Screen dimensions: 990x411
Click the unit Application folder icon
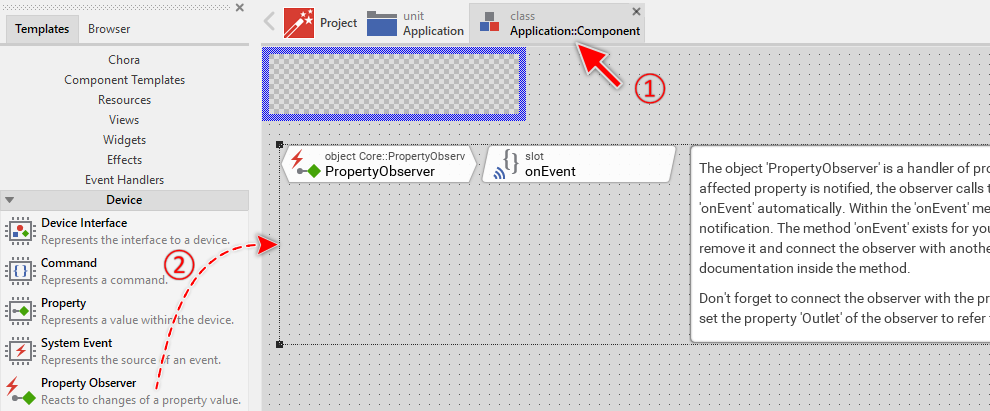point(381,23)
